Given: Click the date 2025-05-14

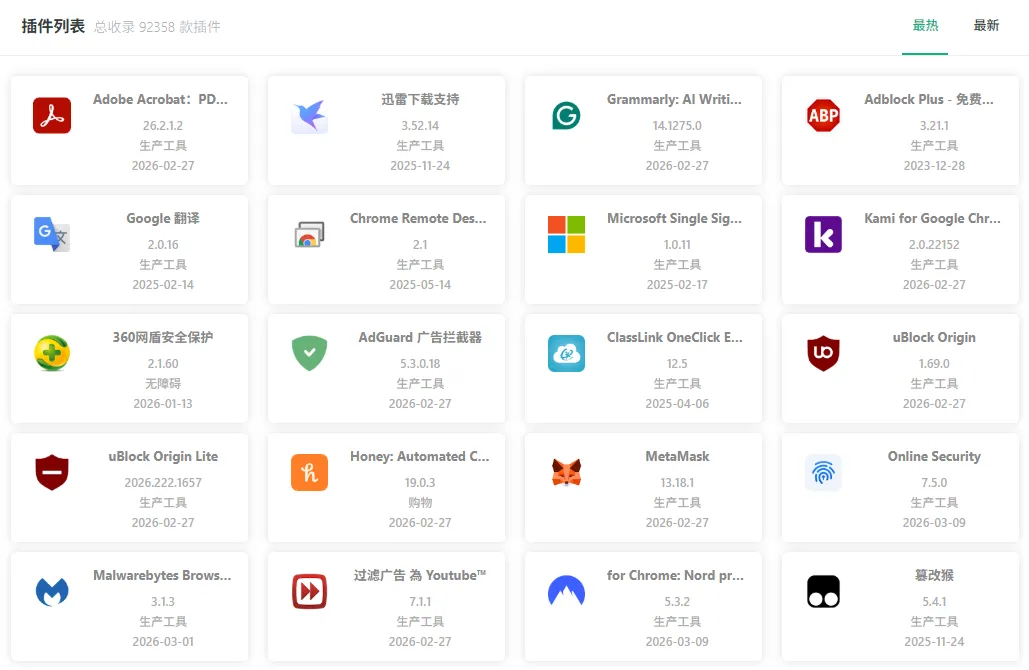Looking at the screenshot, I should (420, 285).
